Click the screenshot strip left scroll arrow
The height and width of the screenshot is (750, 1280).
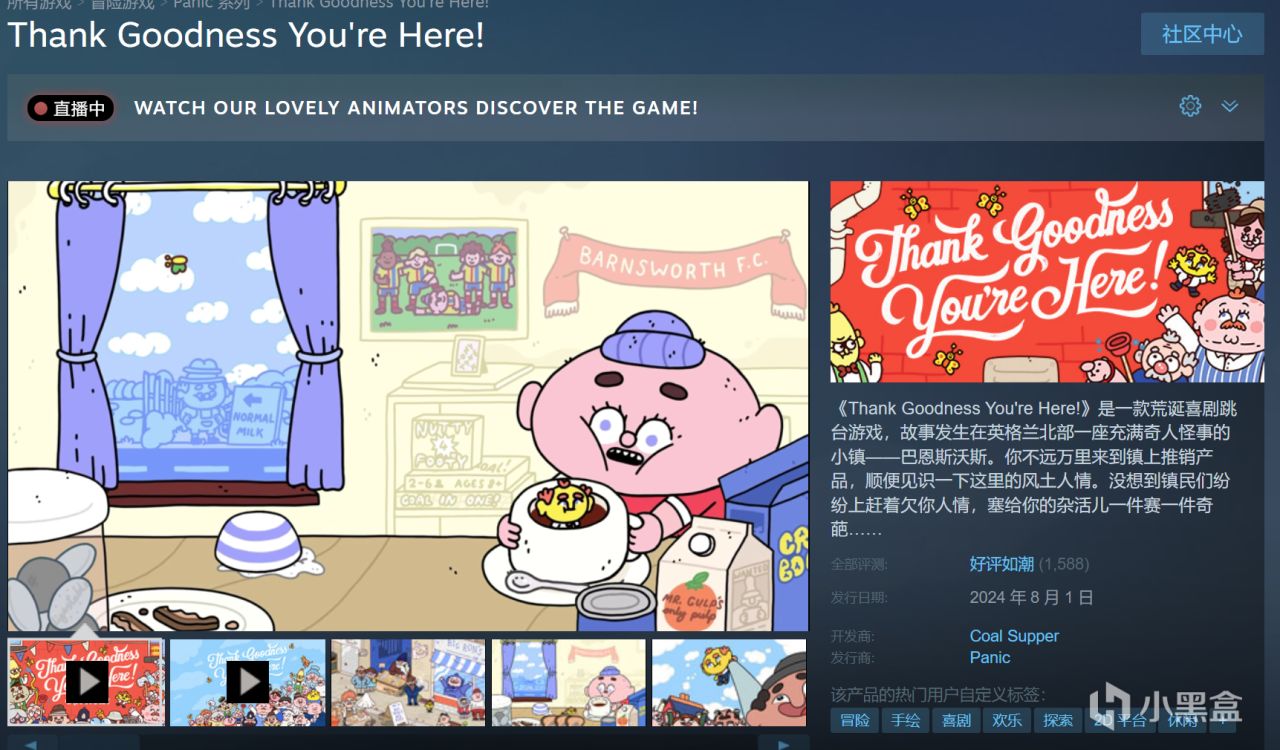[32, 743]
